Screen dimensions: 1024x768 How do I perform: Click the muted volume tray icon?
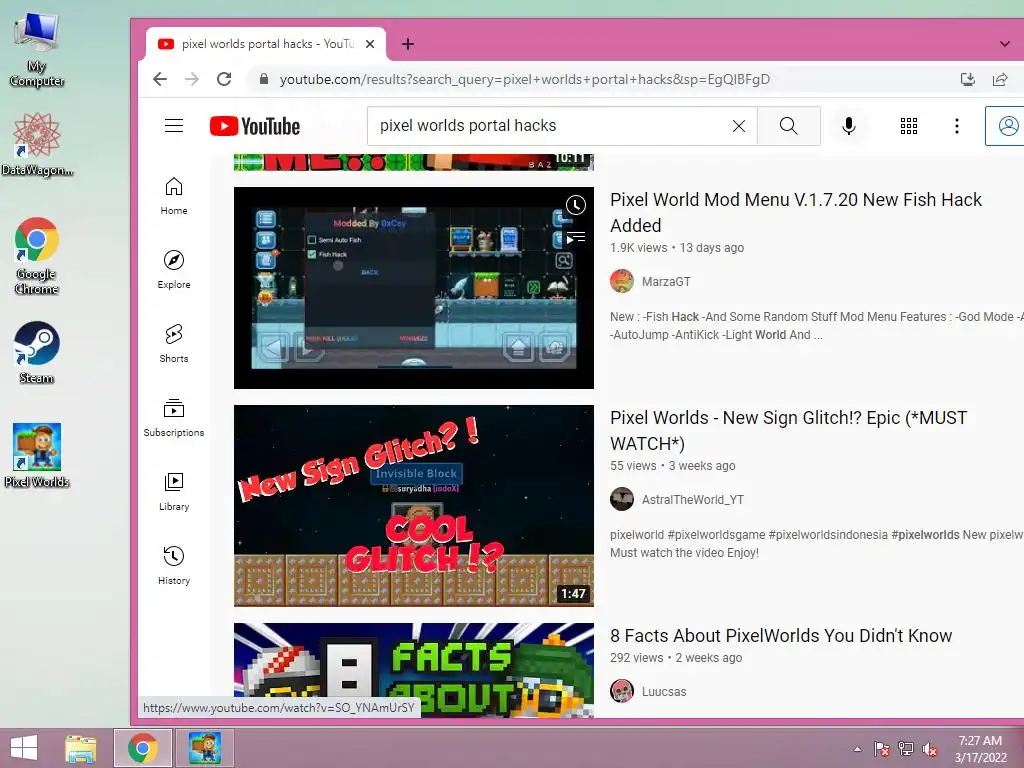pyautogui.click(x=930, y=749)
